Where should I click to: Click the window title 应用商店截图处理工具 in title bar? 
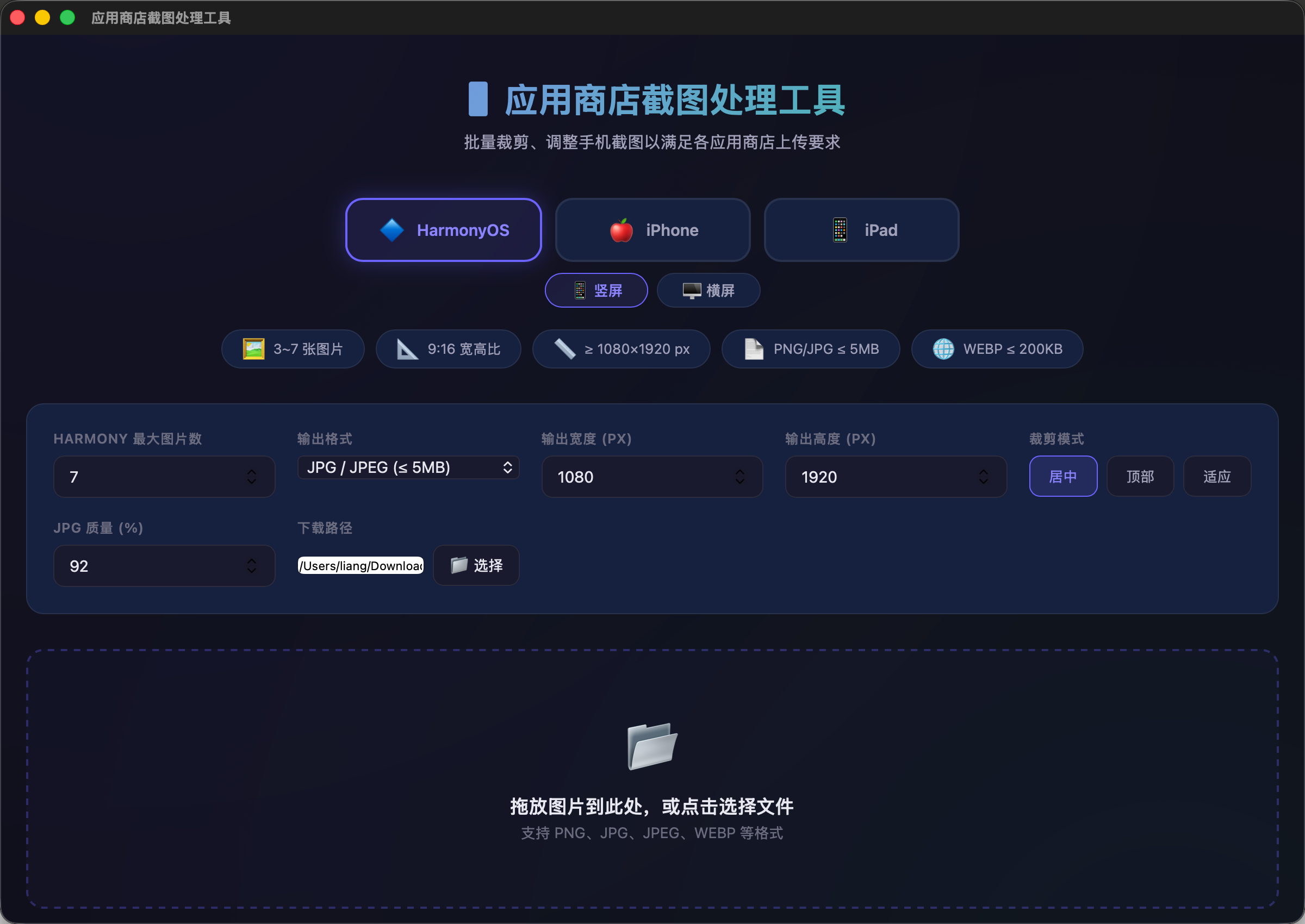point(161,18)
